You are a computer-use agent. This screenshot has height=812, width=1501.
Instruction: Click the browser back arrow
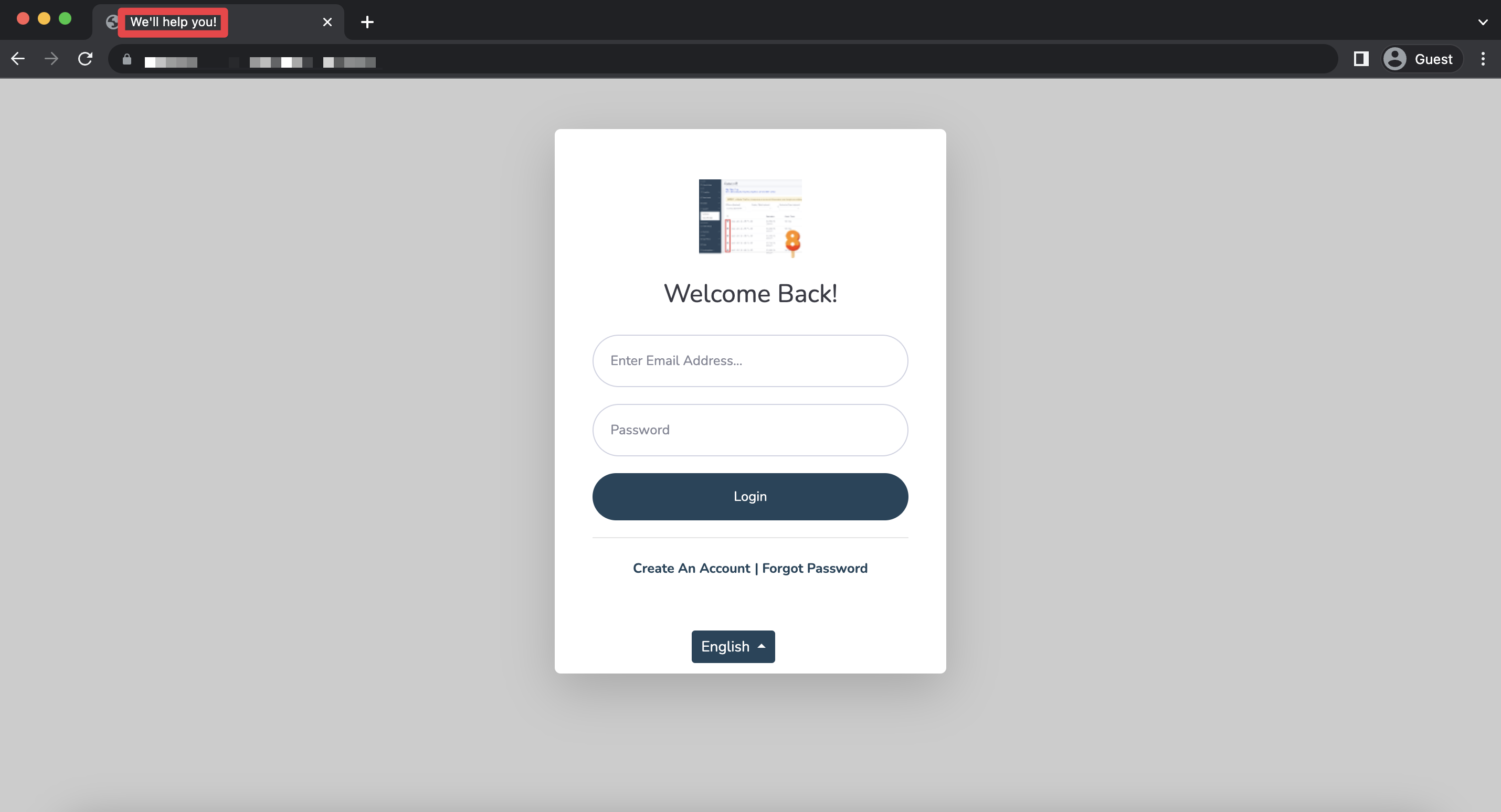[x=17, y=59]
